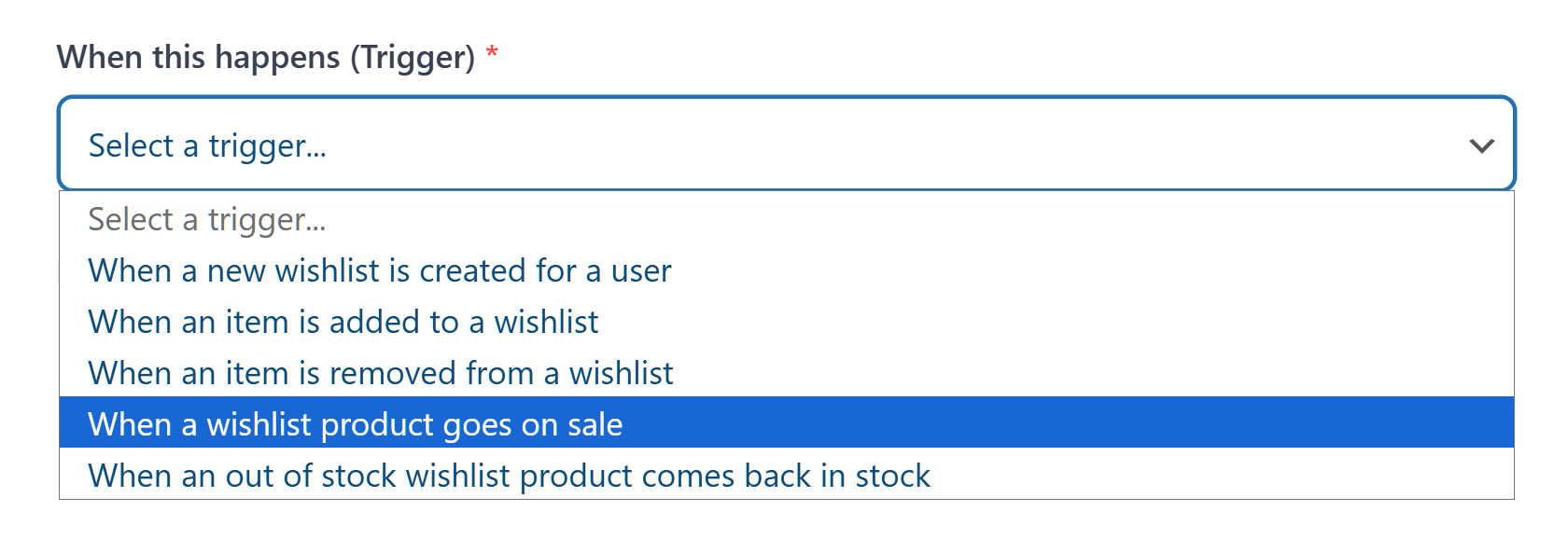This screenshot has width=1568, height=553.
Task: Set trigger to the item added option
Action: click(343, 322)
